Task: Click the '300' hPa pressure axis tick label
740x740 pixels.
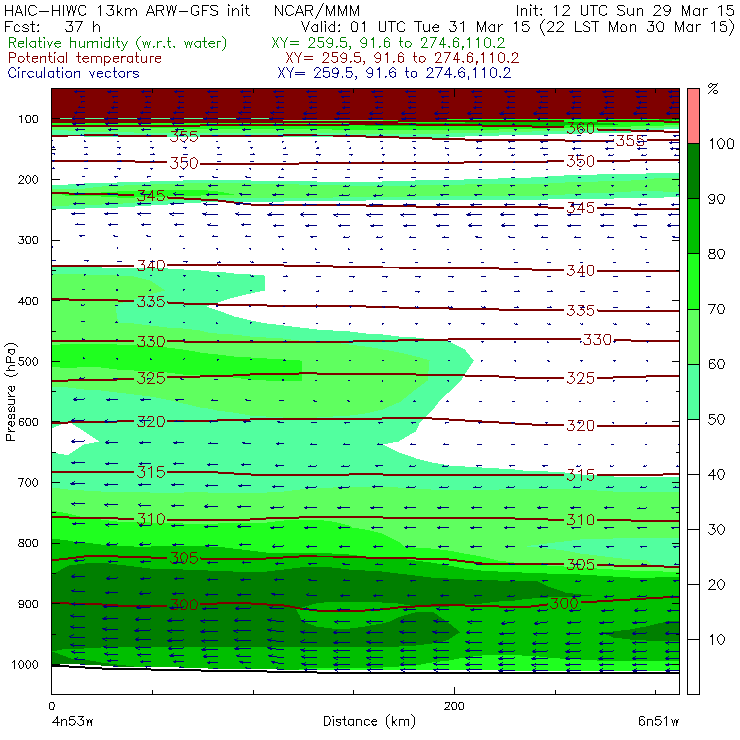Action: [x=28, y=240]
